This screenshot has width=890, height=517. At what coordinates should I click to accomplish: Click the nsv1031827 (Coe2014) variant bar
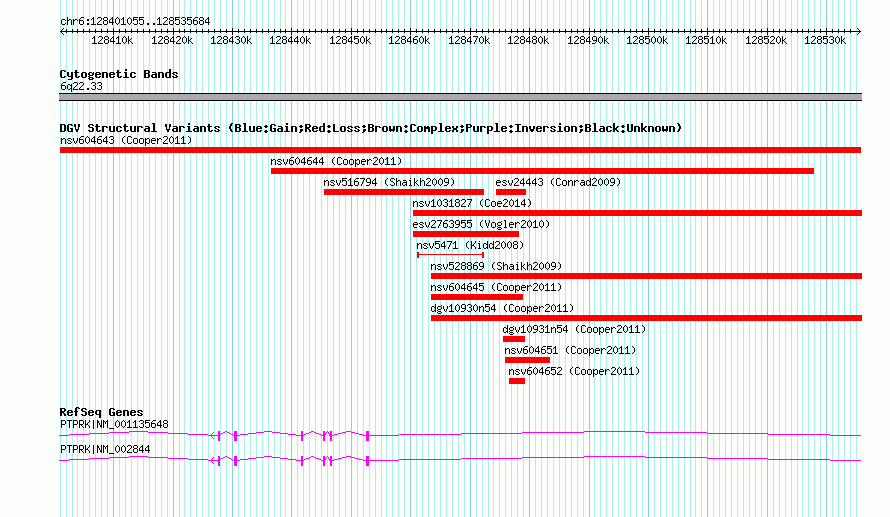(x=637, y=213)
